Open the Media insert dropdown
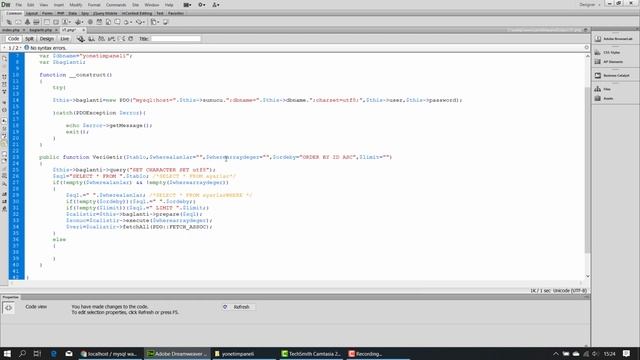 [79, 22]
